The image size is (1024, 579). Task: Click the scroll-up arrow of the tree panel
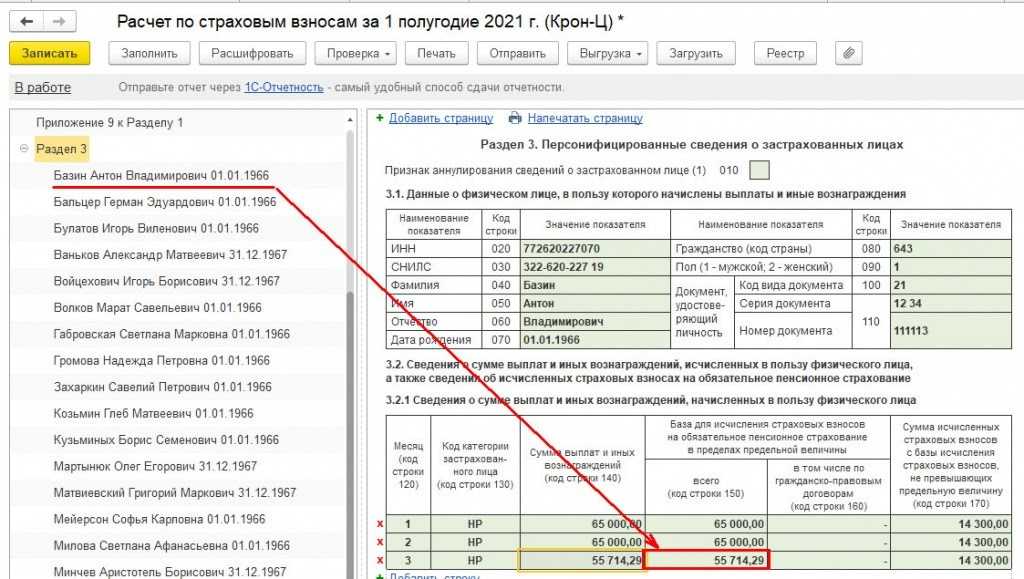pos(350,120)
